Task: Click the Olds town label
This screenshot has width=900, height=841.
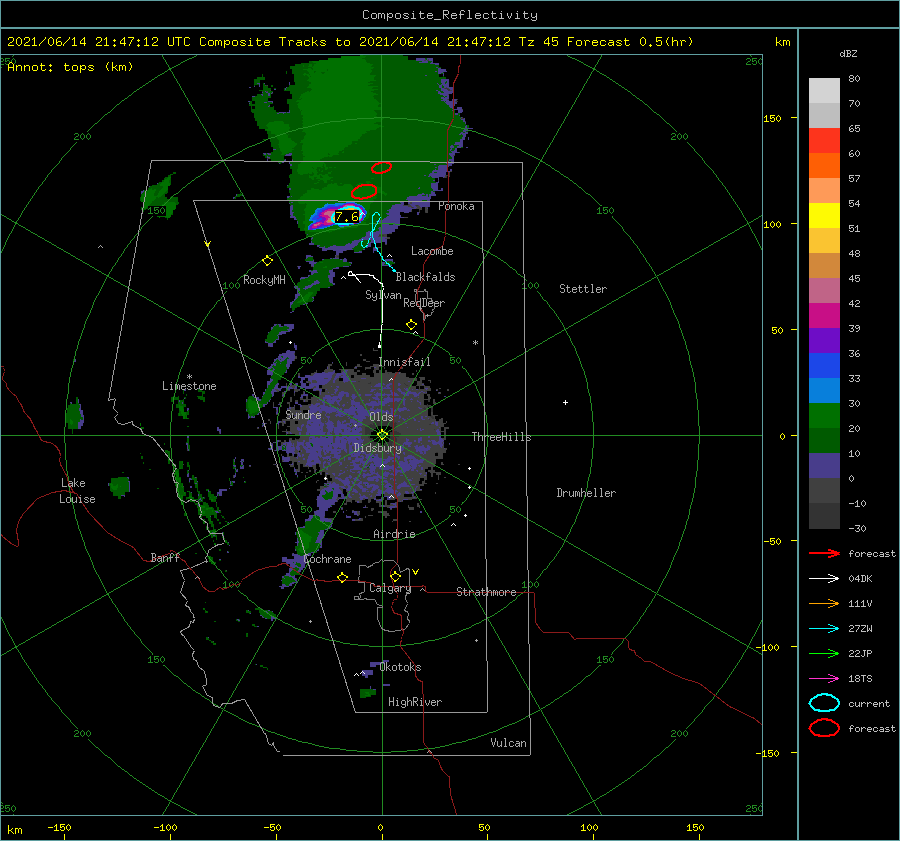Action: (x=381, y=417)
